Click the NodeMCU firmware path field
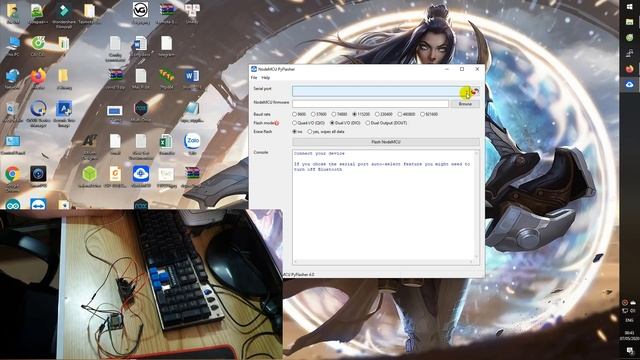The height and width of the screenshot is (360, 640). 370,104
